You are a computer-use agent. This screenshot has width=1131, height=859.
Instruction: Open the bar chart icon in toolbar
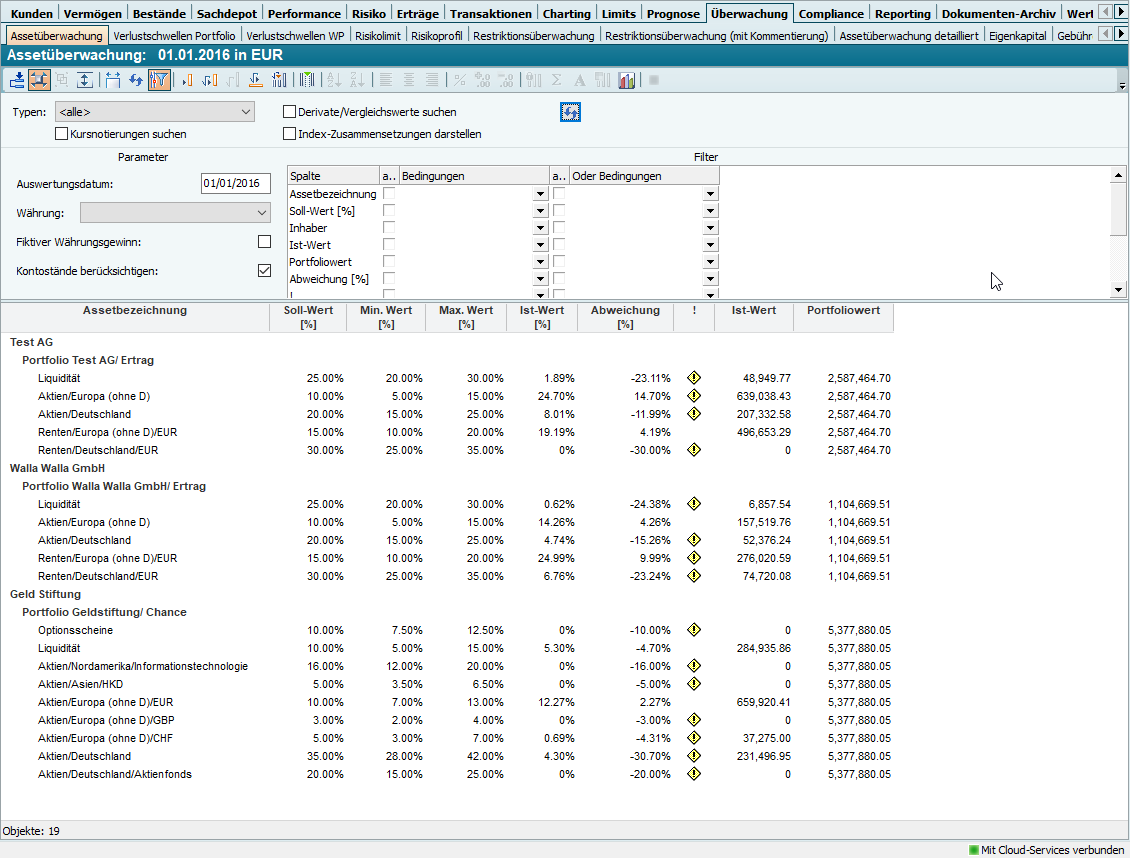(x=627, y=80)
